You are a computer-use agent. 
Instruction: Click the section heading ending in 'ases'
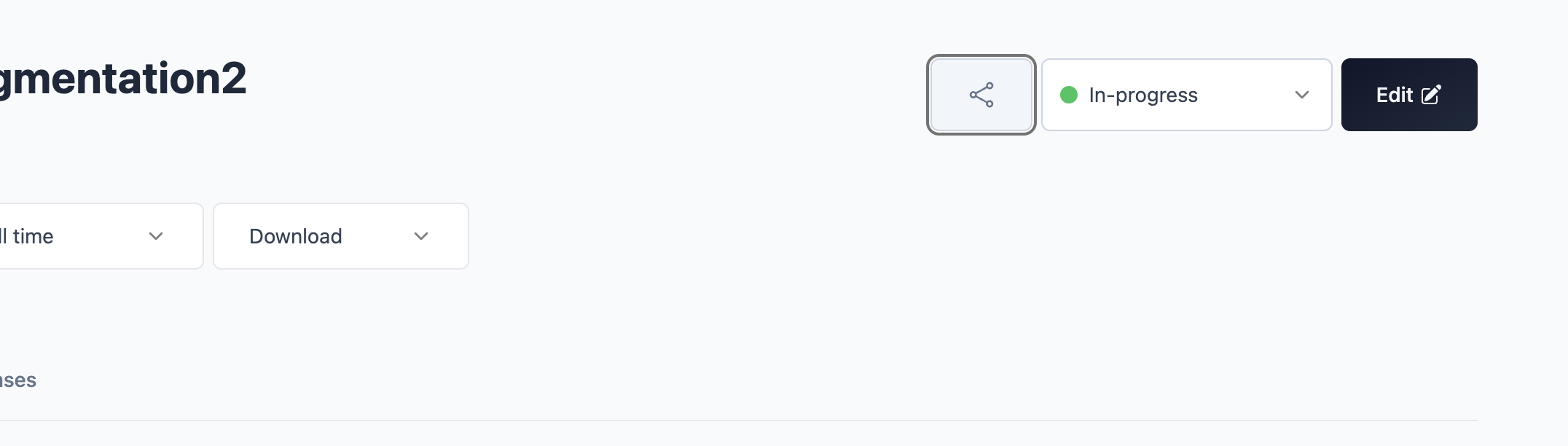click(x=18, y=379)
